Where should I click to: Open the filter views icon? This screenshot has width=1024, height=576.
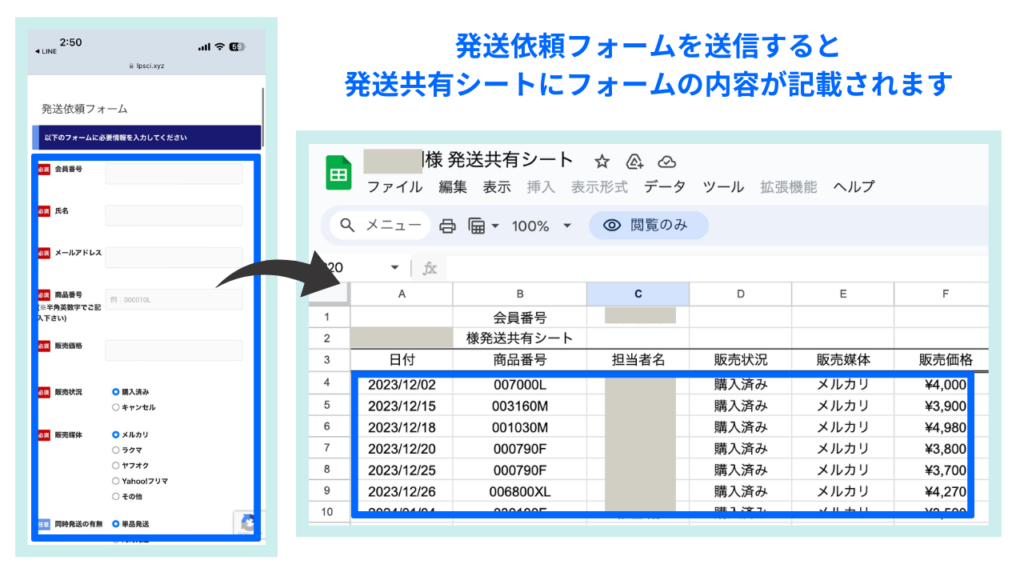[477, 226]
